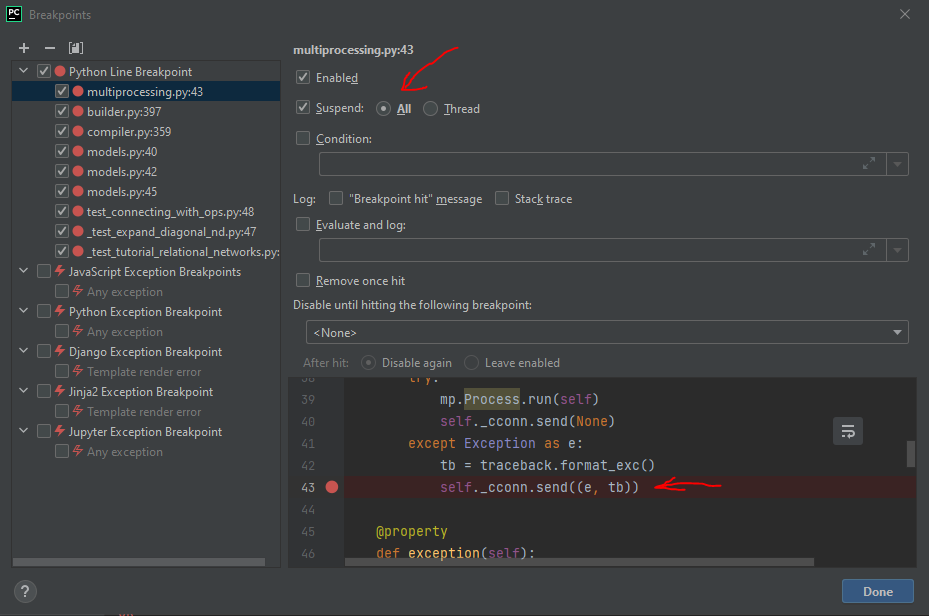Disable the multiprocessing.py:43 breakpoint checkbox

click(x=62, y=91)
